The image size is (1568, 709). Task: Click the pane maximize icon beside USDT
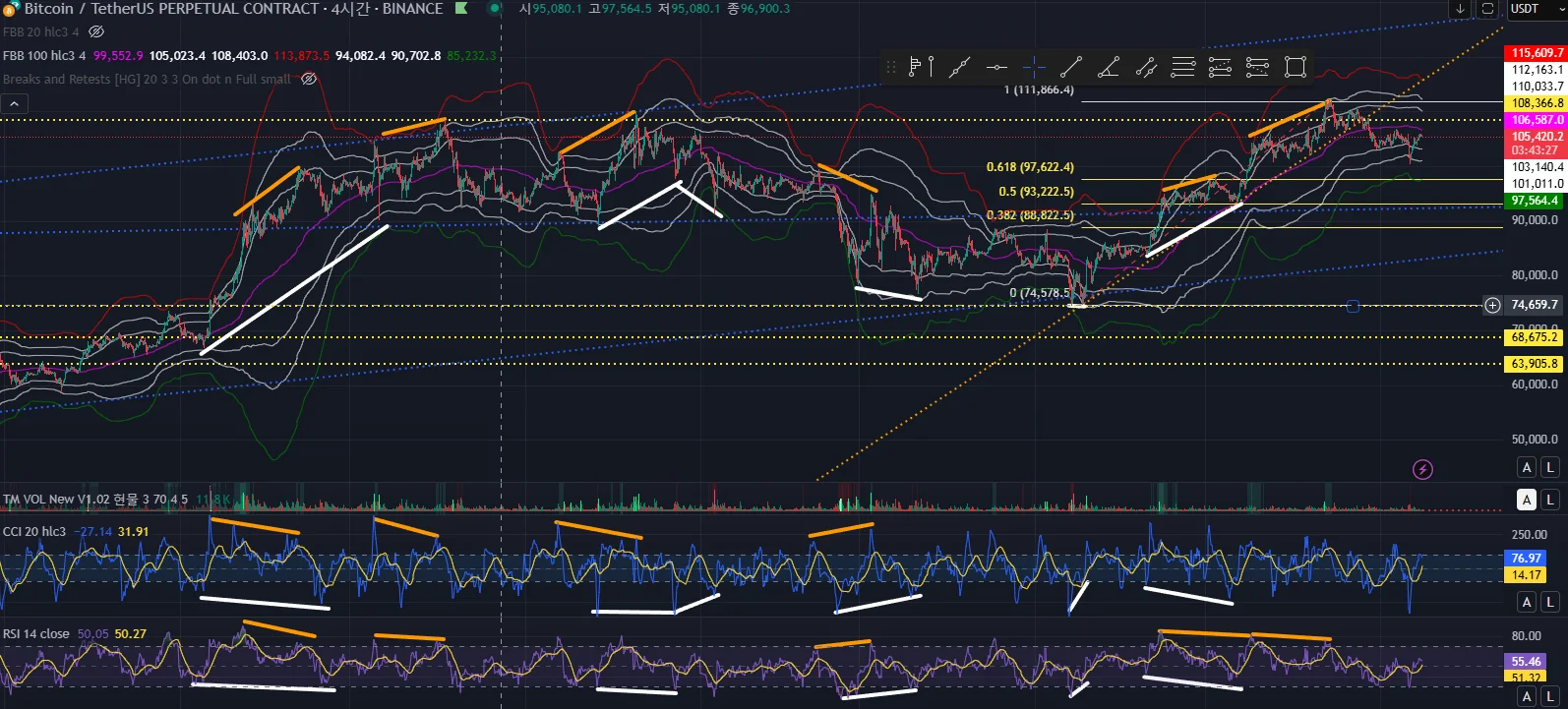[x=1487, y=9]
